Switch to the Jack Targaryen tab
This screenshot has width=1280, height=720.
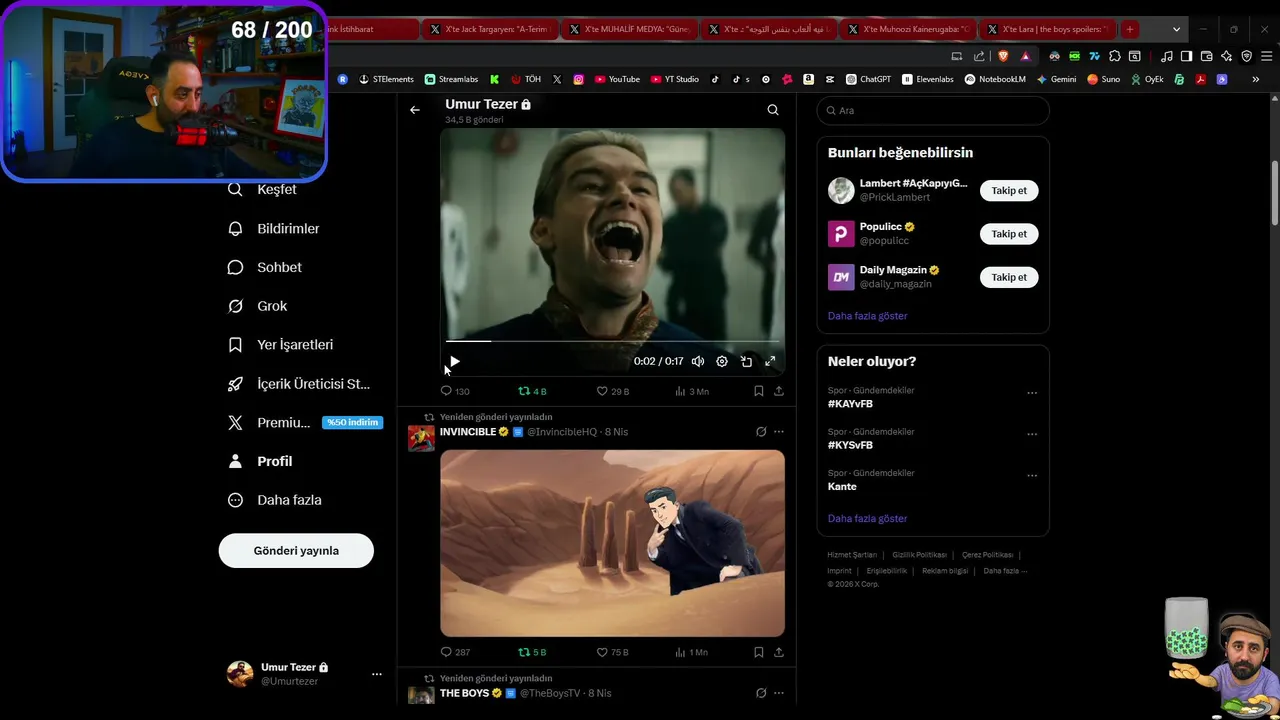click(488, 29)
